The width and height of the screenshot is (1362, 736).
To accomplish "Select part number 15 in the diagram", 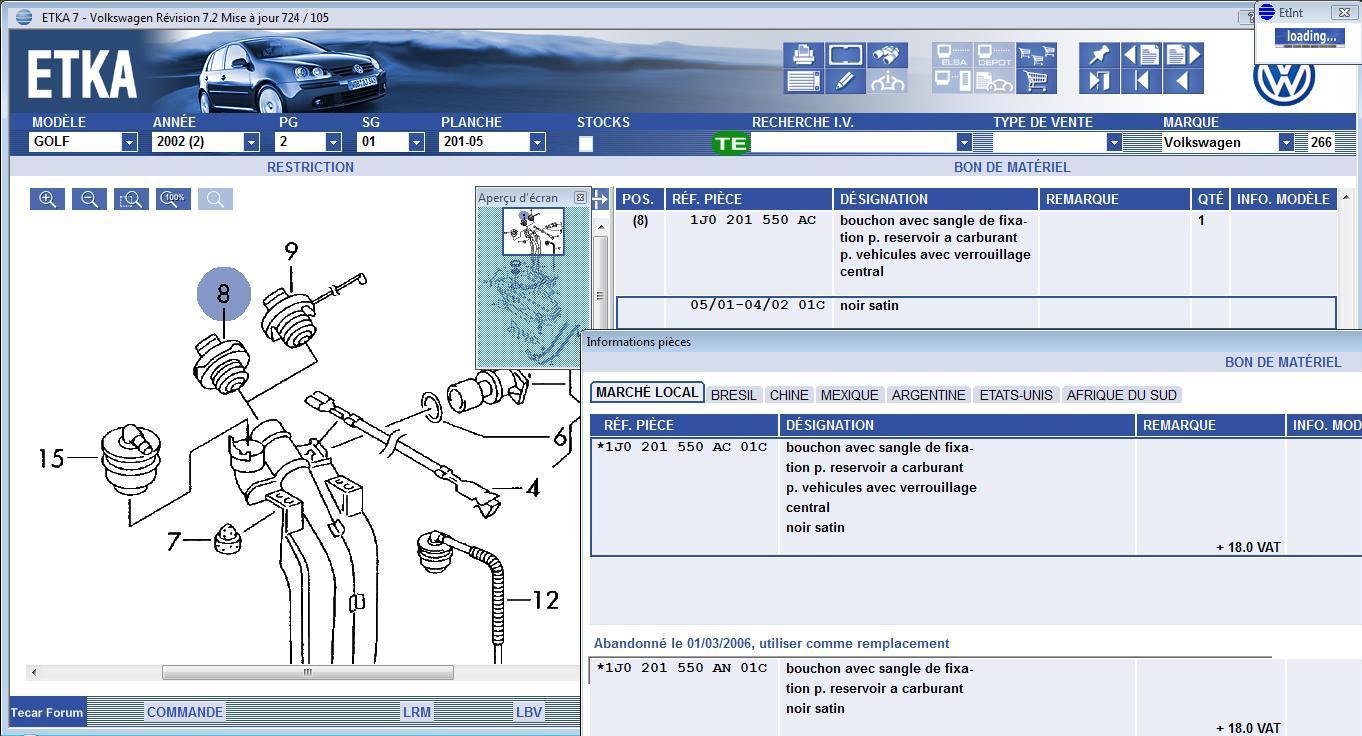I will pos(51,459).
